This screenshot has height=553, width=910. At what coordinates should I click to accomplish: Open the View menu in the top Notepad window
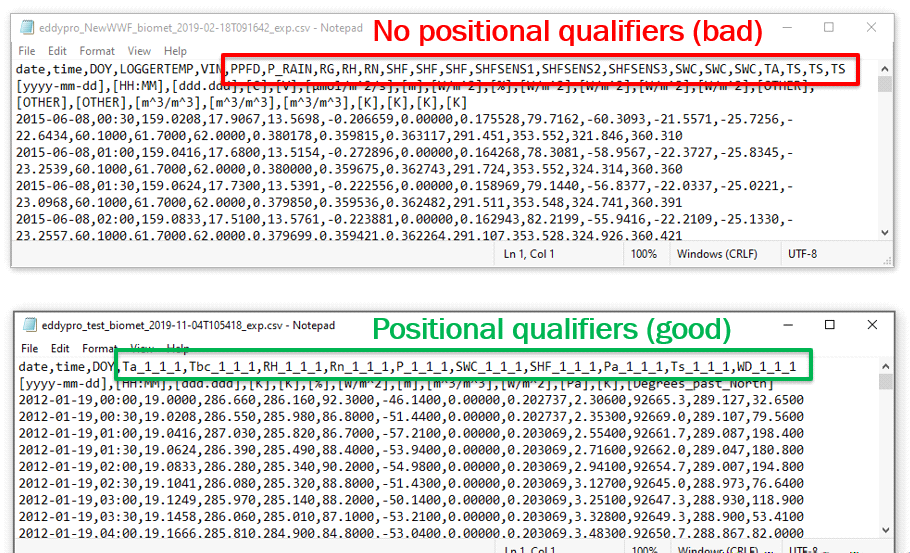click(x=139, y=51)
